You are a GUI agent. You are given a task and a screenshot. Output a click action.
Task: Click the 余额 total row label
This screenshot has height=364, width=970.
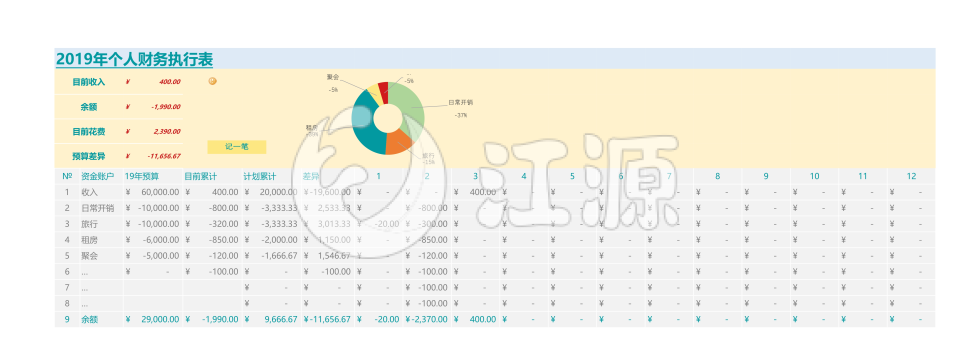(89, 319)
